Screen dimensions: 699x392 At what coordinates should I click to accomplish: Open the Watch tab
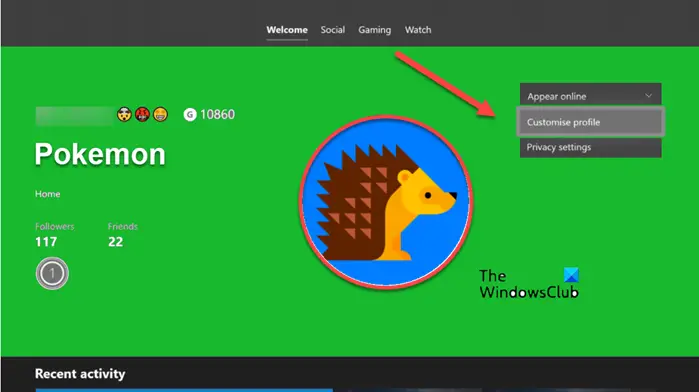pyautogui.click(x=418, y=30)
